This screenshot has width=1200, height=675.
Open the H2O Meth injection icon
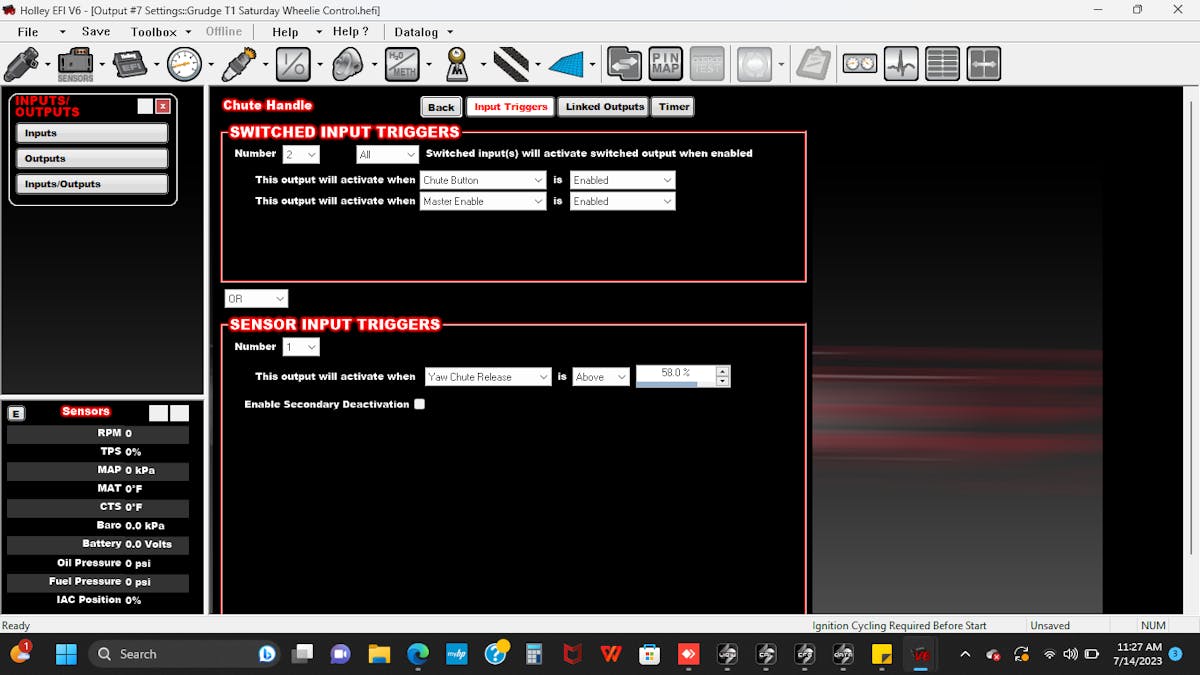click(401, 64)
